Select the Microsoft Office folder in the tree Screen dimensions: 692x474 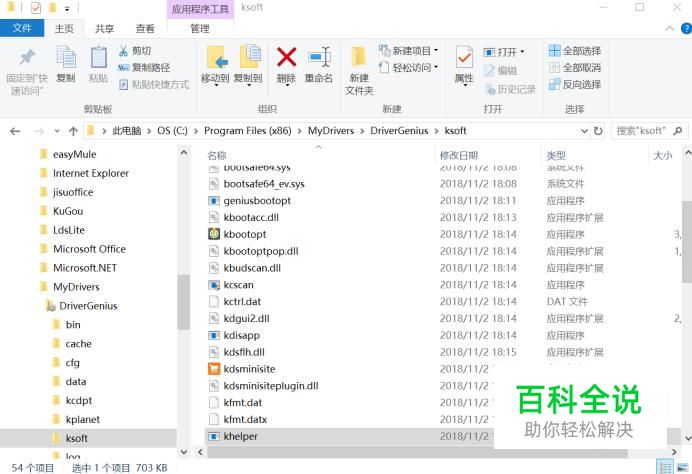coord(89,249)
